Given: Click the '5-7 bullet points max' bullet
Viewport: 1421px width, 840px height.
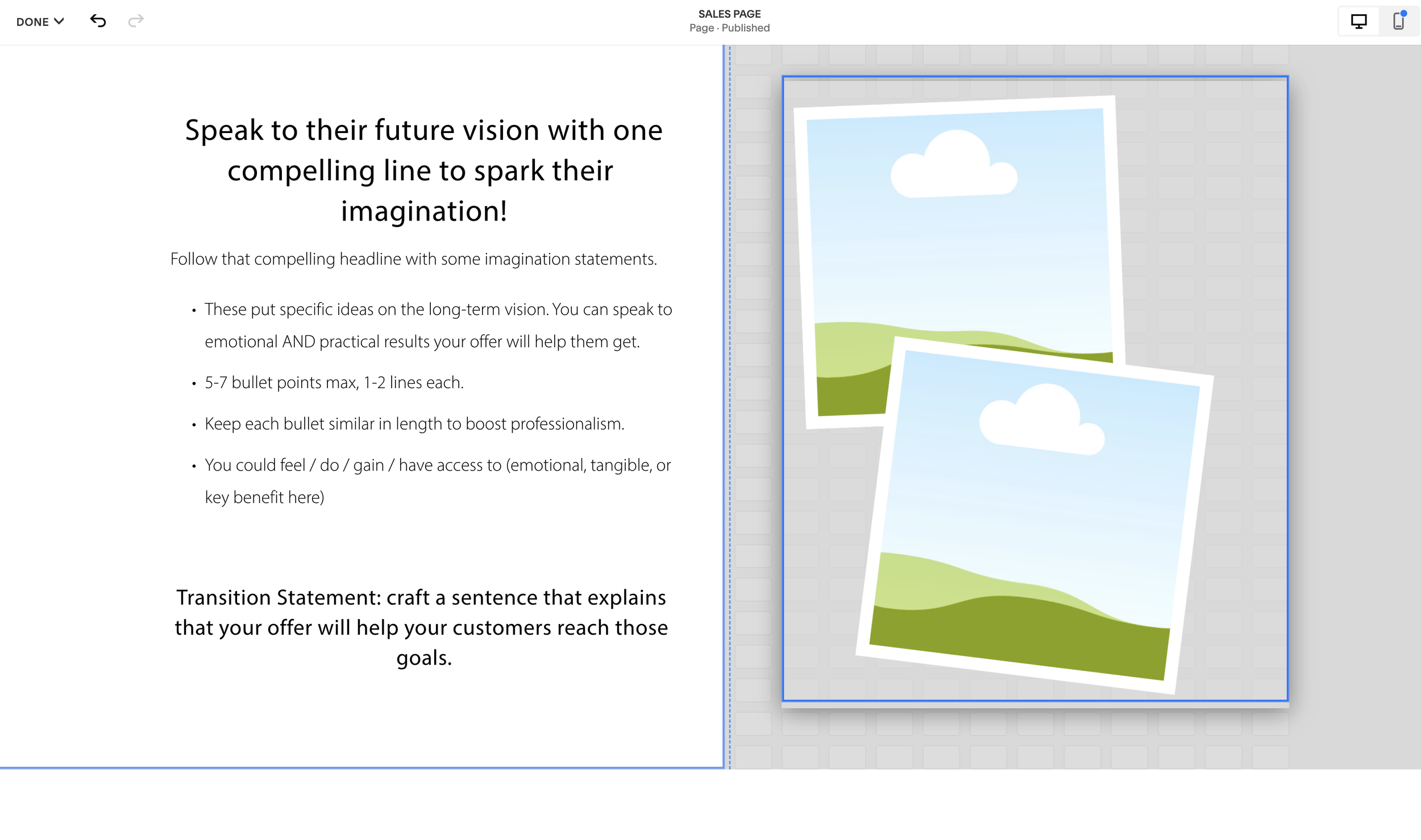Looking at the screenshot, I should click(x=334, y=382).
